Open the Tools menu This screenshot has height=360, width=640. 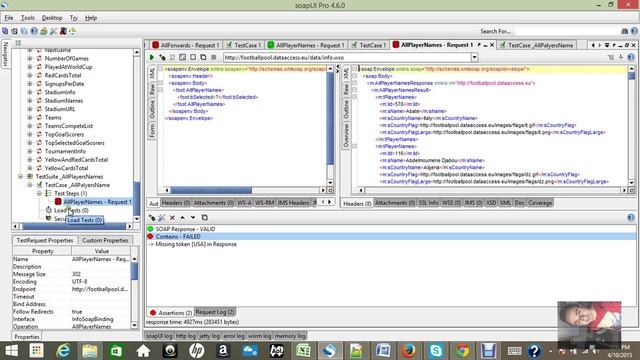[x=28, y=18]
